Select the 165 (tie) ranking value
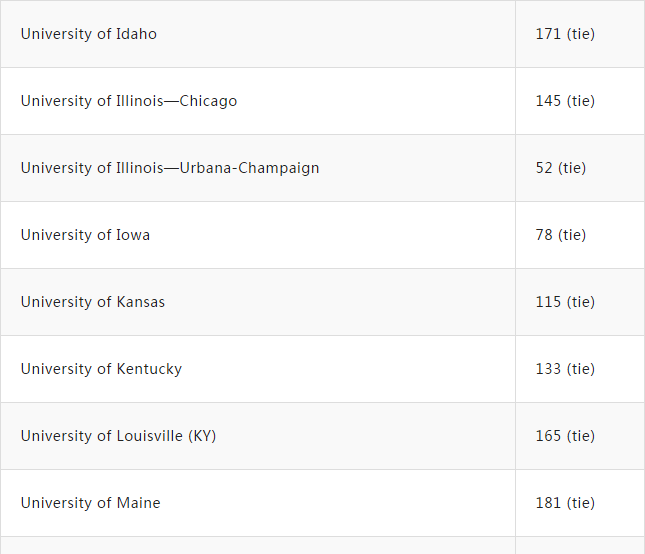The image size is (645, 554). tap(565, 436)
